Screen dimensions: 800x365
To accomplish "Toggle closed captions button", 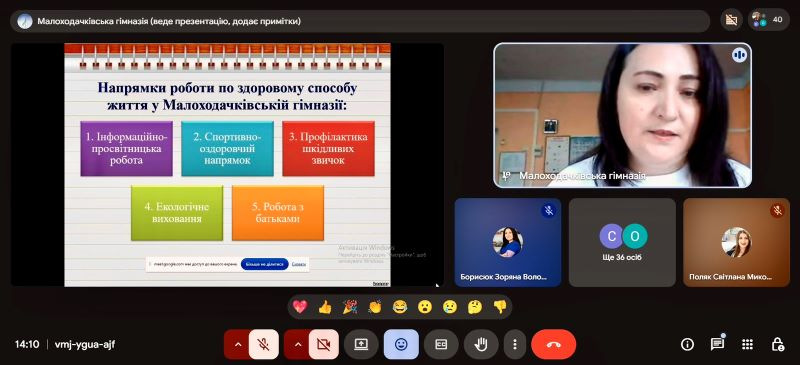I will (441, 344).
